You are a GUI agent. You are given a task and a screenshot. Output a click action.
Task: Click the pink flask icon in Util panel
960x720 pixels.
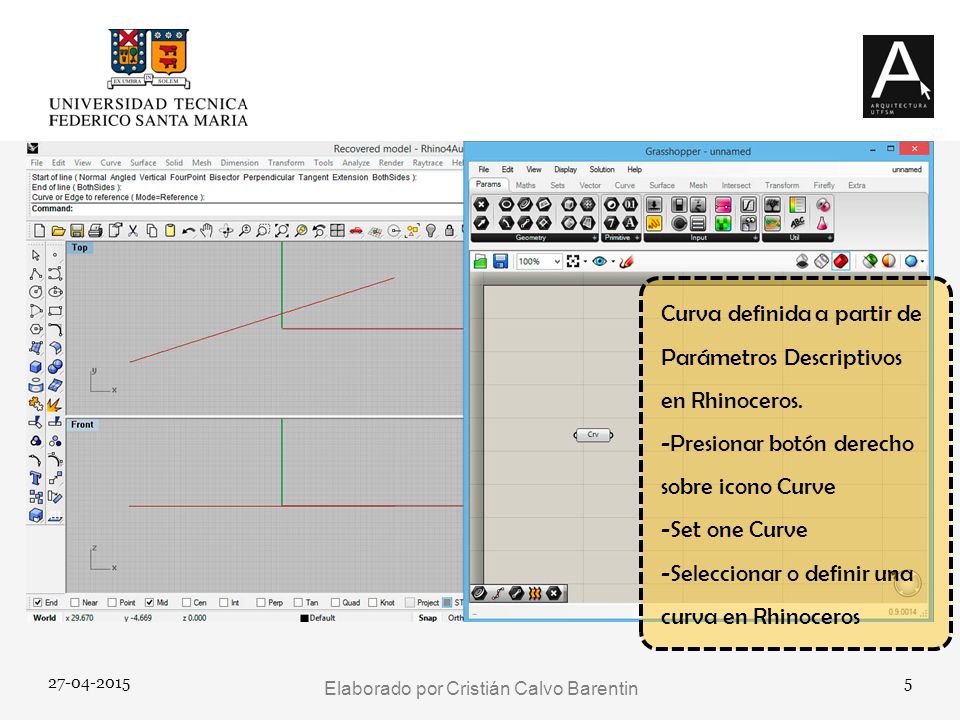[x=822, y=223]
